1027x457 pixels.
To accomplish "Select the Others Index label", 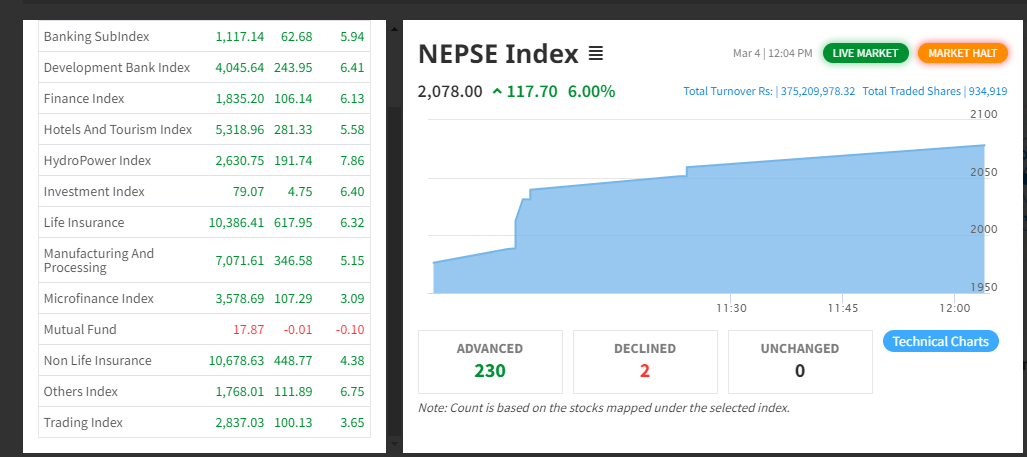I will (x=81, y=392).
